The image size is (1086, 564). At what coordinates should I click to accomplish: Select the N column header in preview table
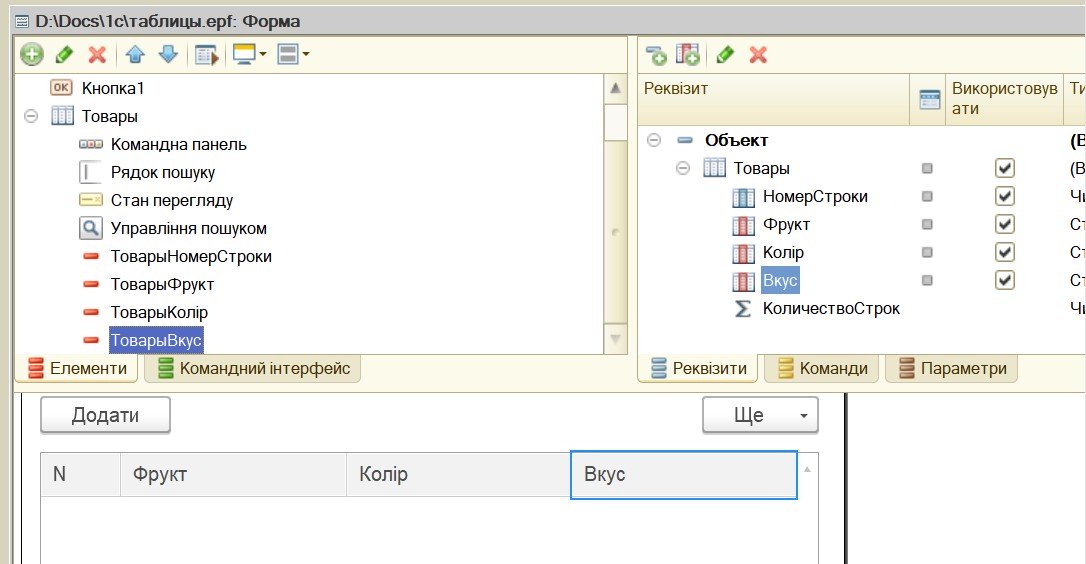tap(80, 475)
